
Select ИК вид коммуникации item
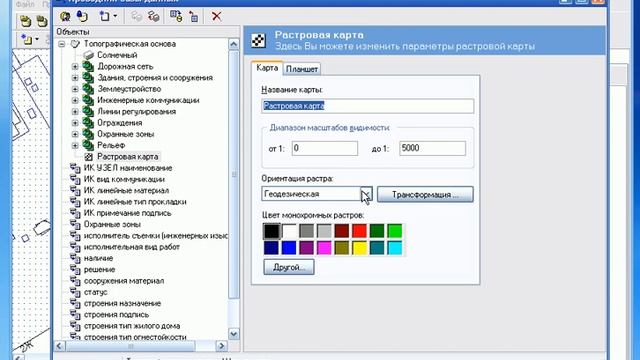click(124, 179)
